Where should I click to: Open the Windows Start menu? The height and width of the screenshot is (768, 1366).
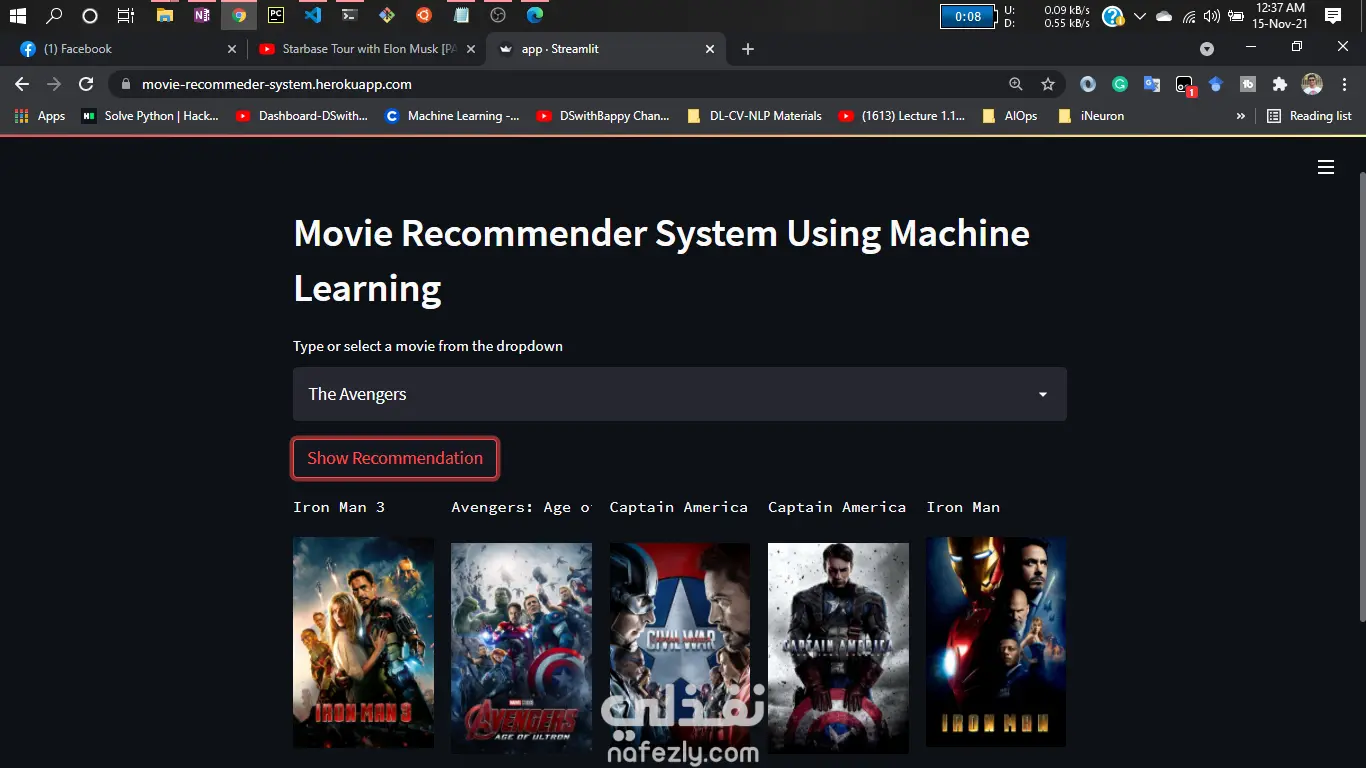(17, 15)
